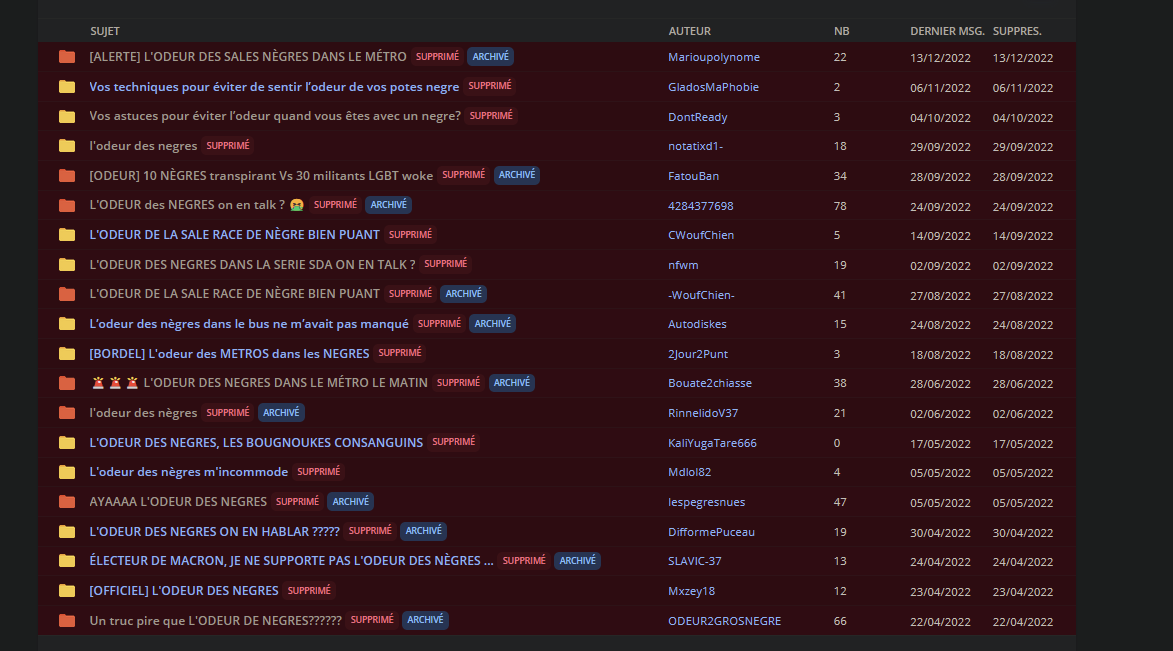Click the folder icon for RinnelidoV37's thread

[x=67, y=413]
